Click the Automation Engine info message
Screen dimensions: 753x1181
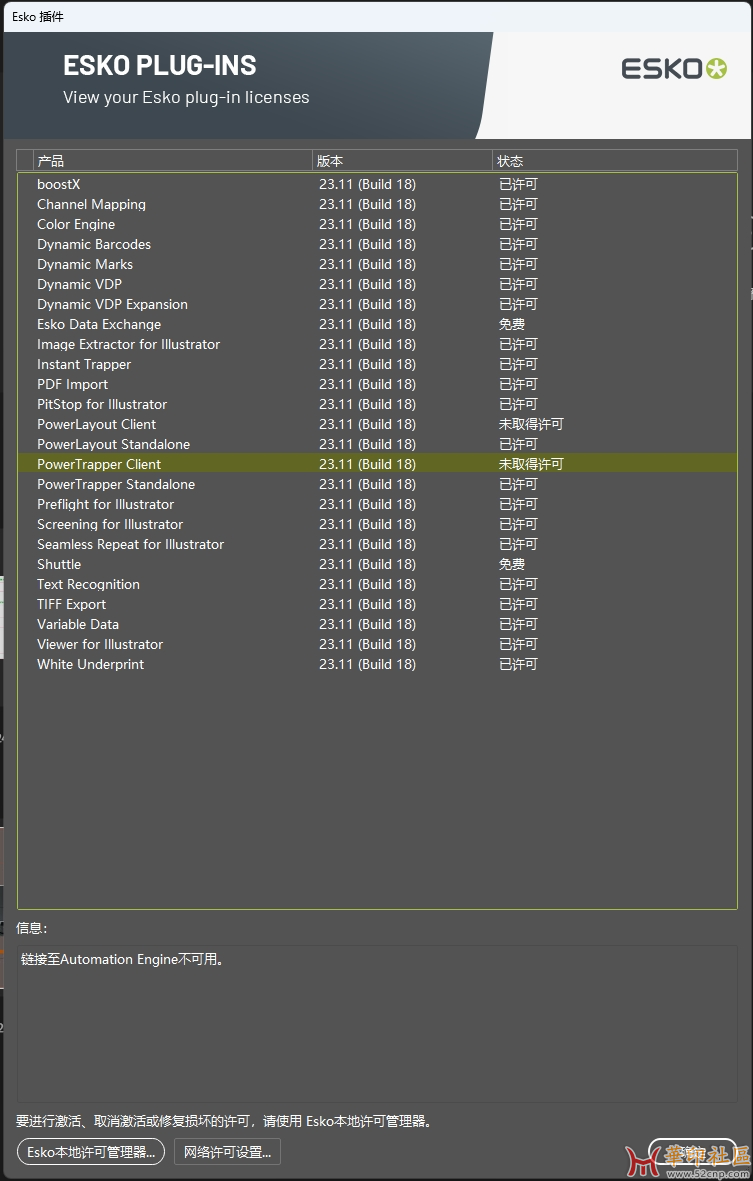tap(122, 959)
